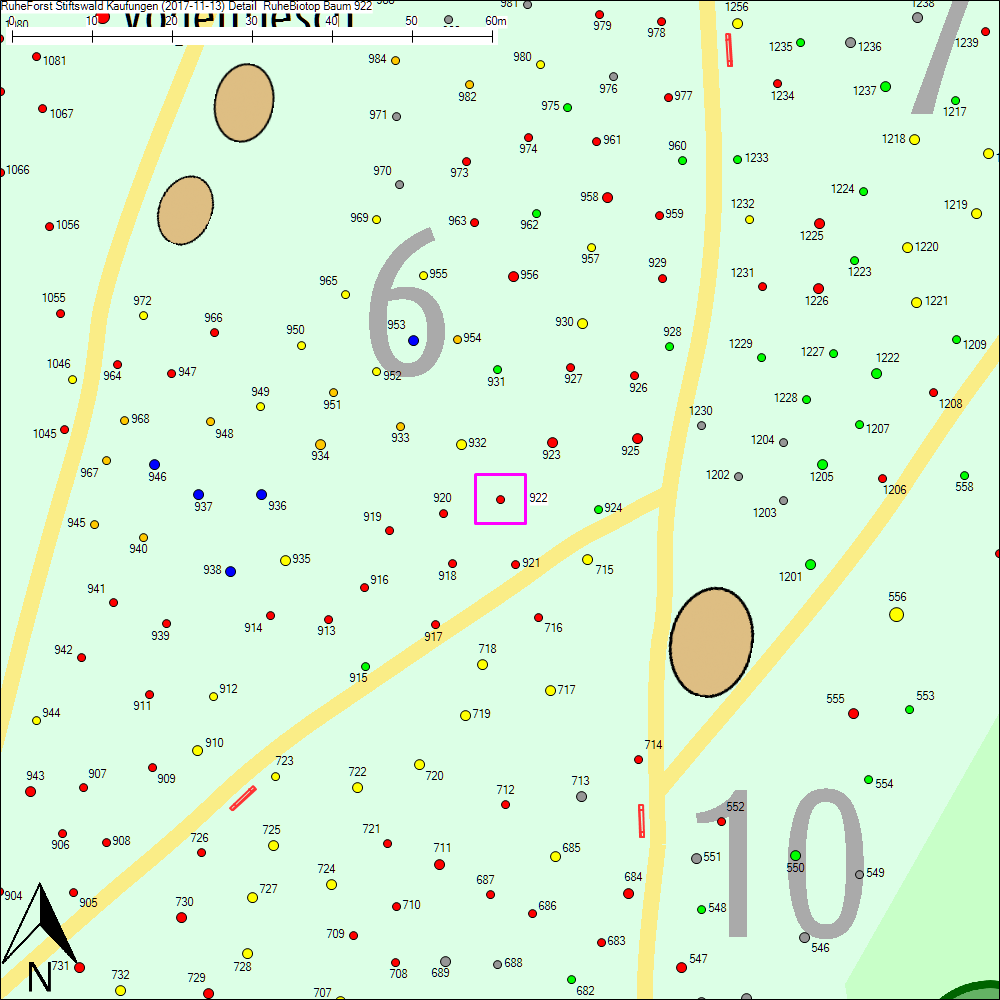Select the large yellow marker 556
This screenshot has height=1000, width=1000.
[x=896, y=614]
